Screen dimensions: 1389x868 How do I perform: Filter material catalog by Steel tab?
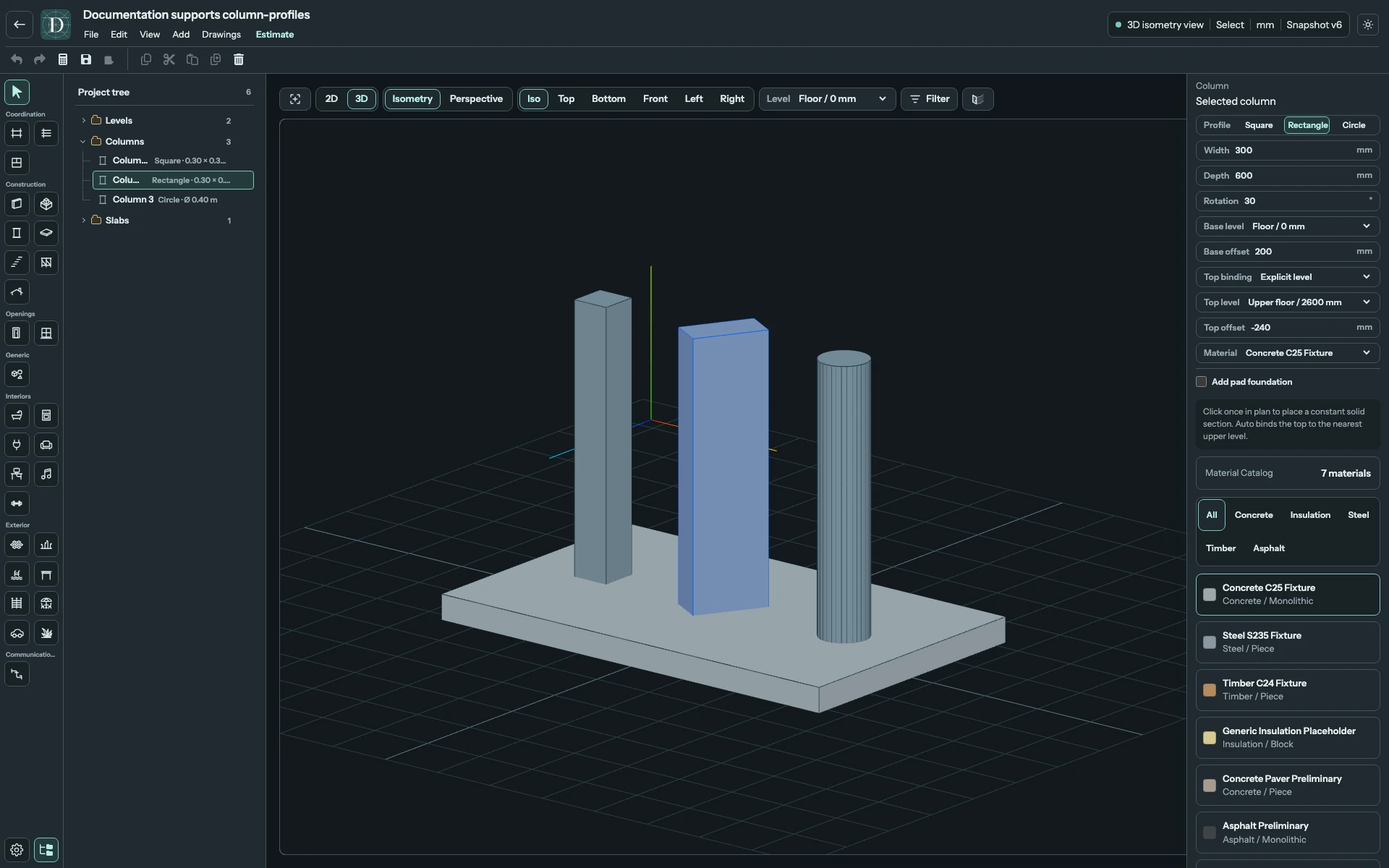point(1358,515)
